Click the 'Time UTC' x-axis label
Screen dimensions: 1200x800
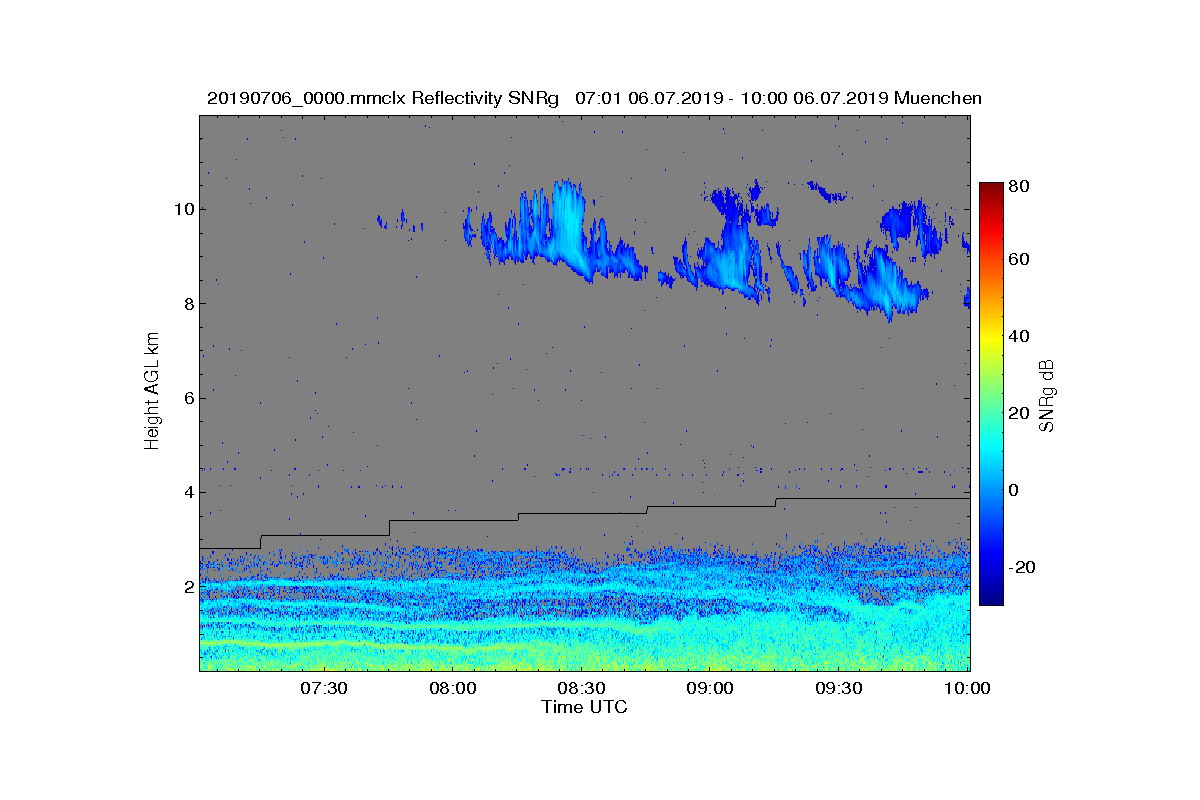tap(585, 707)
